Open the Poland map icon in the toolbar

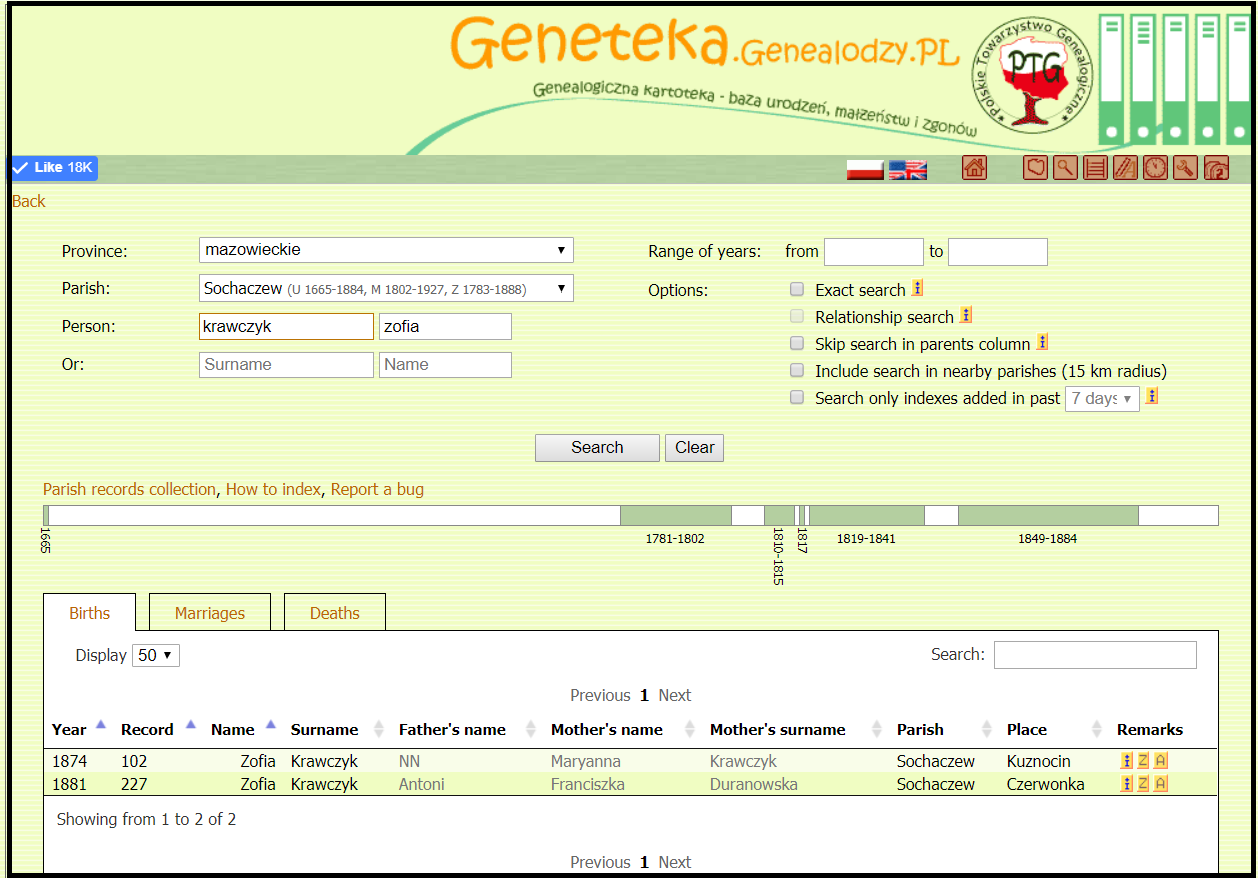(1035, 168)
